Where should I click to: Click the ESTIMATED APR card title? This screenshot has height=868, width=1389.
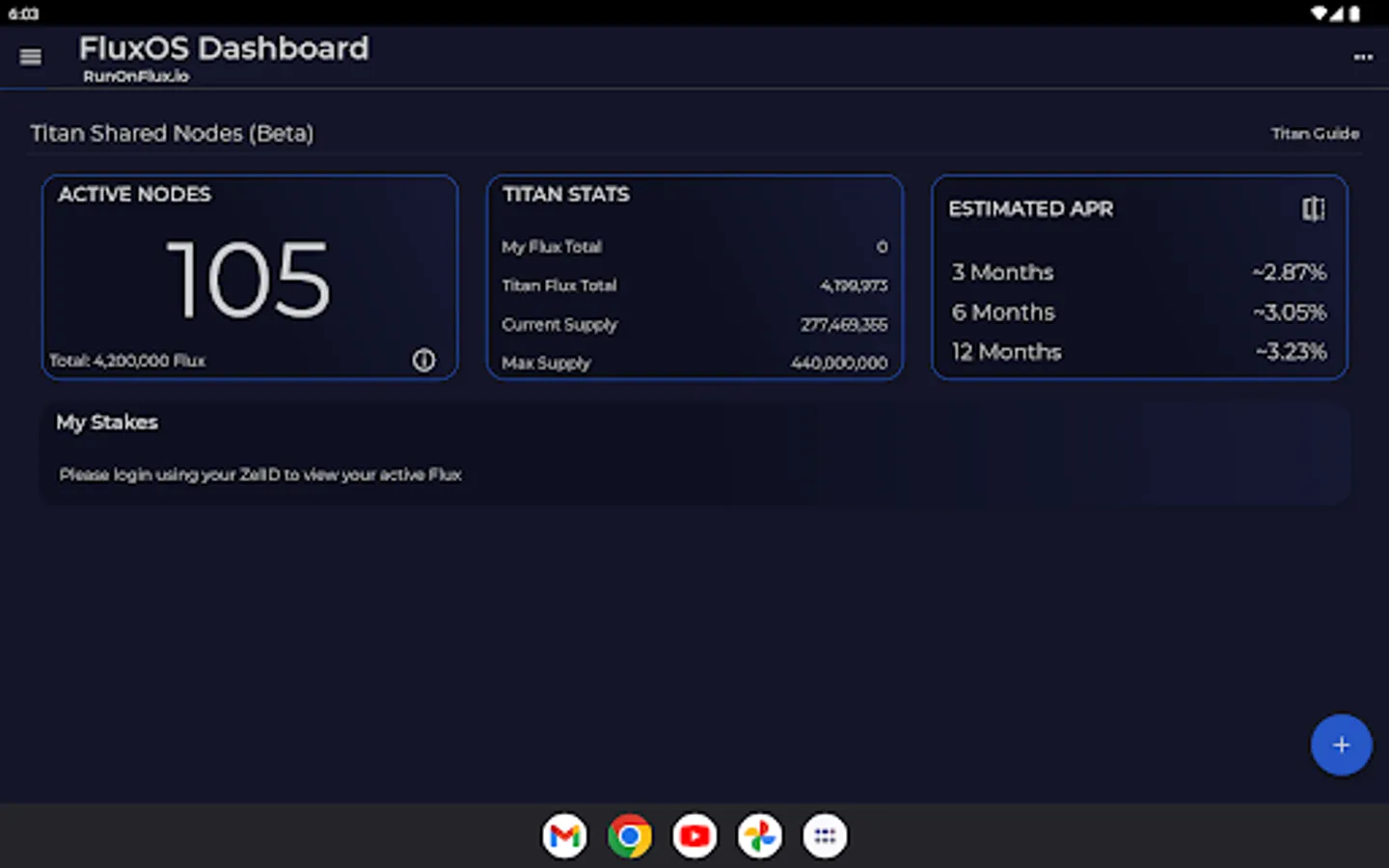click(x=1031, y=208)
